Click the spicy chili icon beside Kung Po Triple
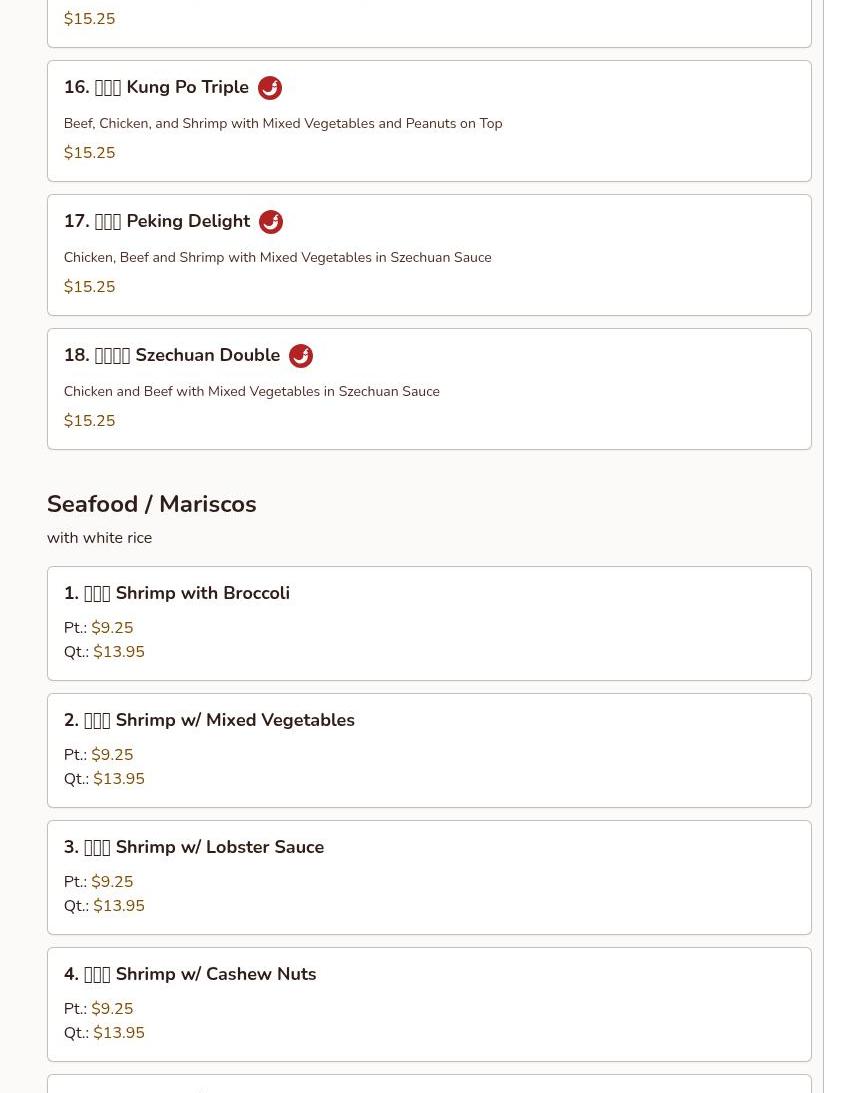The image size is (844, 1093). click(x=270, y=88)
